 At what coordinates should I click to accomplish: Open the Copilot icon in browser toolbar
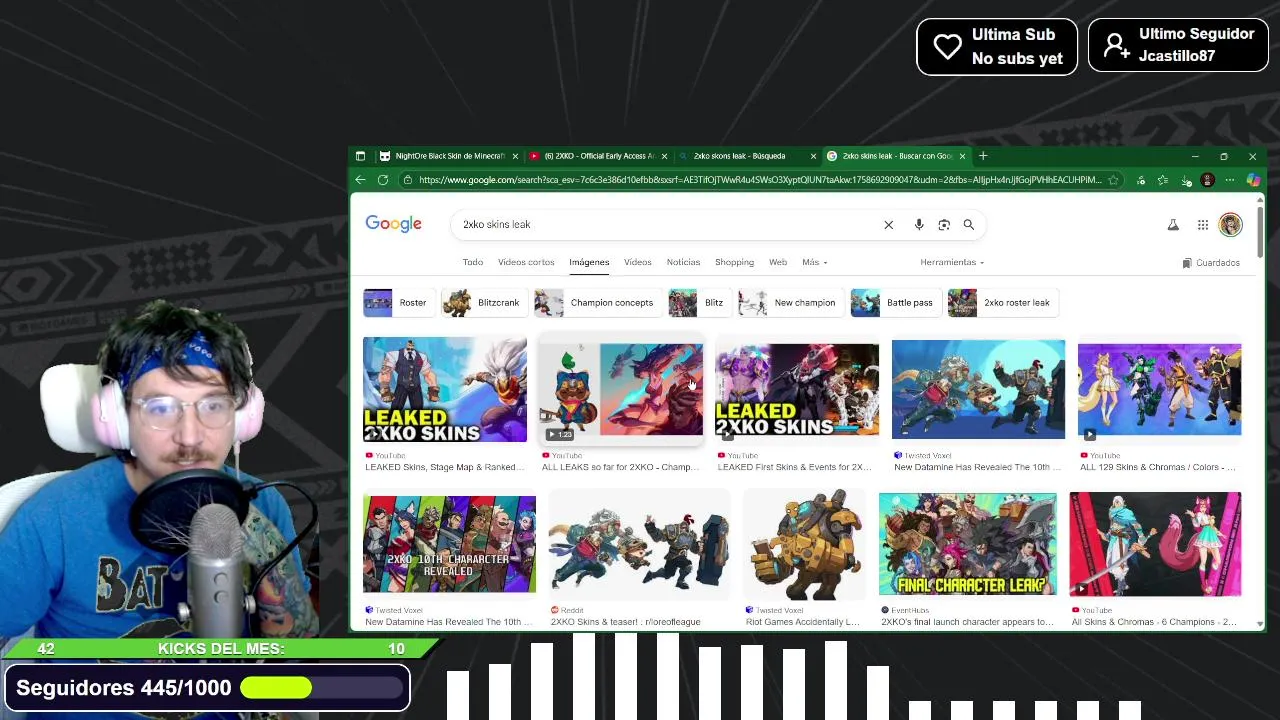point(1253,180)
